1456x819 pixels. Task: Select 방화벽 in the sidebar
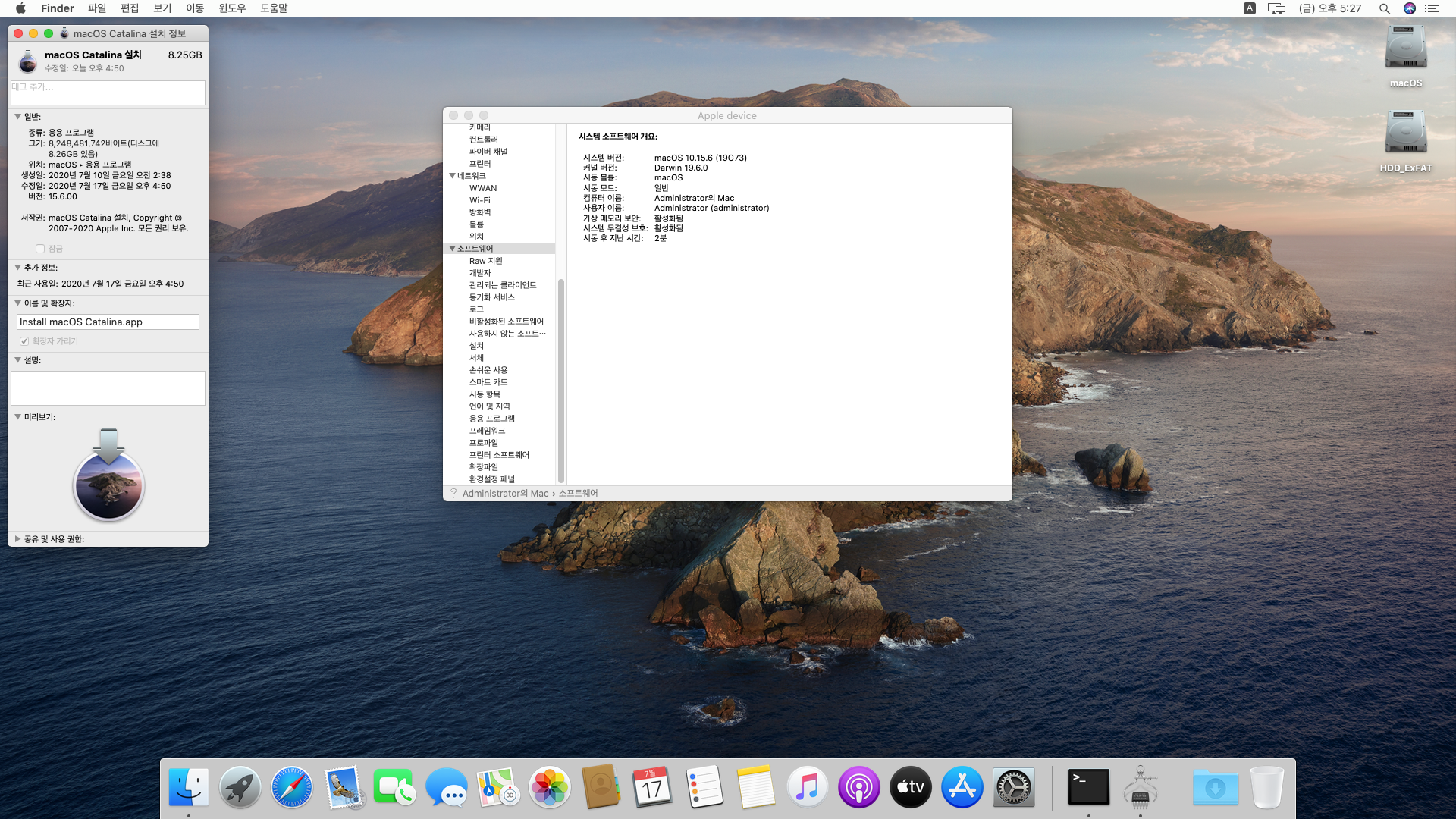[479, 212]
